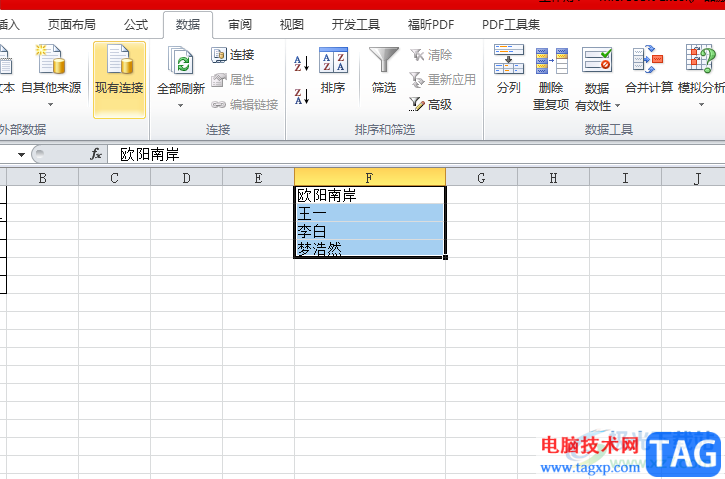Click the From Other Sources (自其他来源) icon
The width and height of the screenshot is (725, 479).
pyautogui.click(x=51, y=60)
